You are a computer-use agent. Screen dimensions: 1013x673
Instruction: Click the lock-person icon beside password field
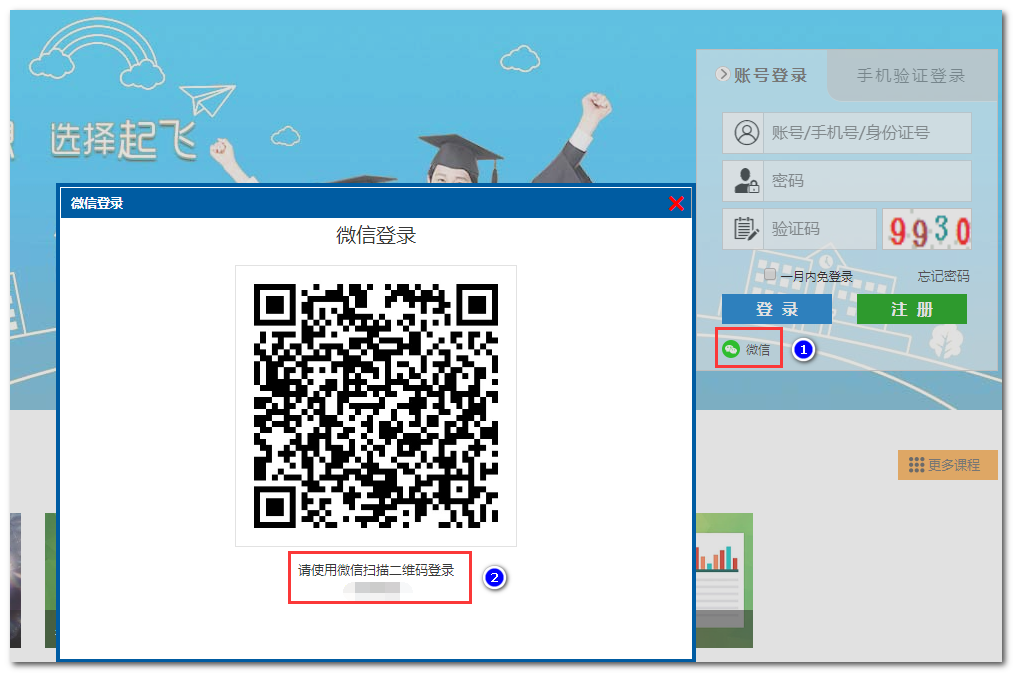pos(746,181)
